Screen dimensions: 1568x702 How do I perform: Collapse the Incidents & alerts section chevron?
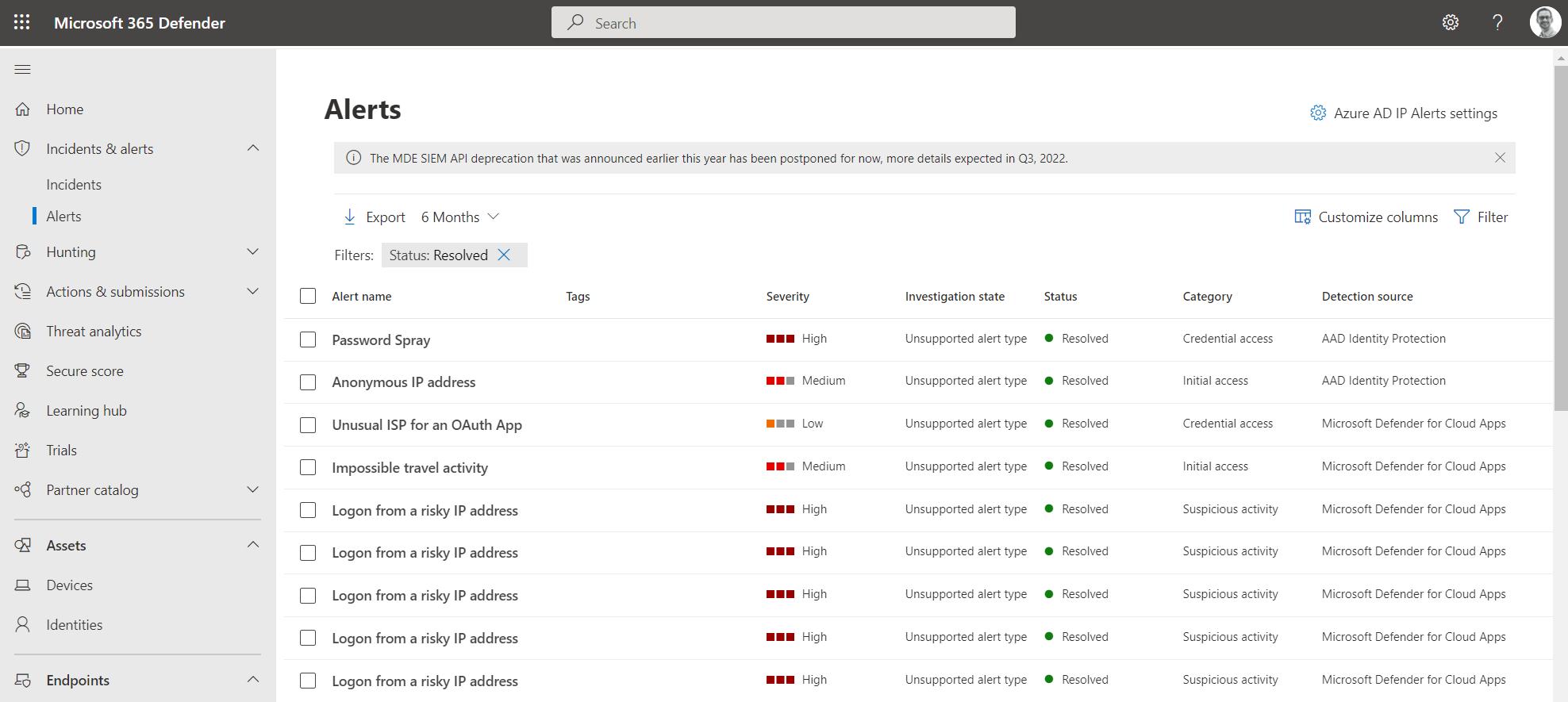[253, 148]
